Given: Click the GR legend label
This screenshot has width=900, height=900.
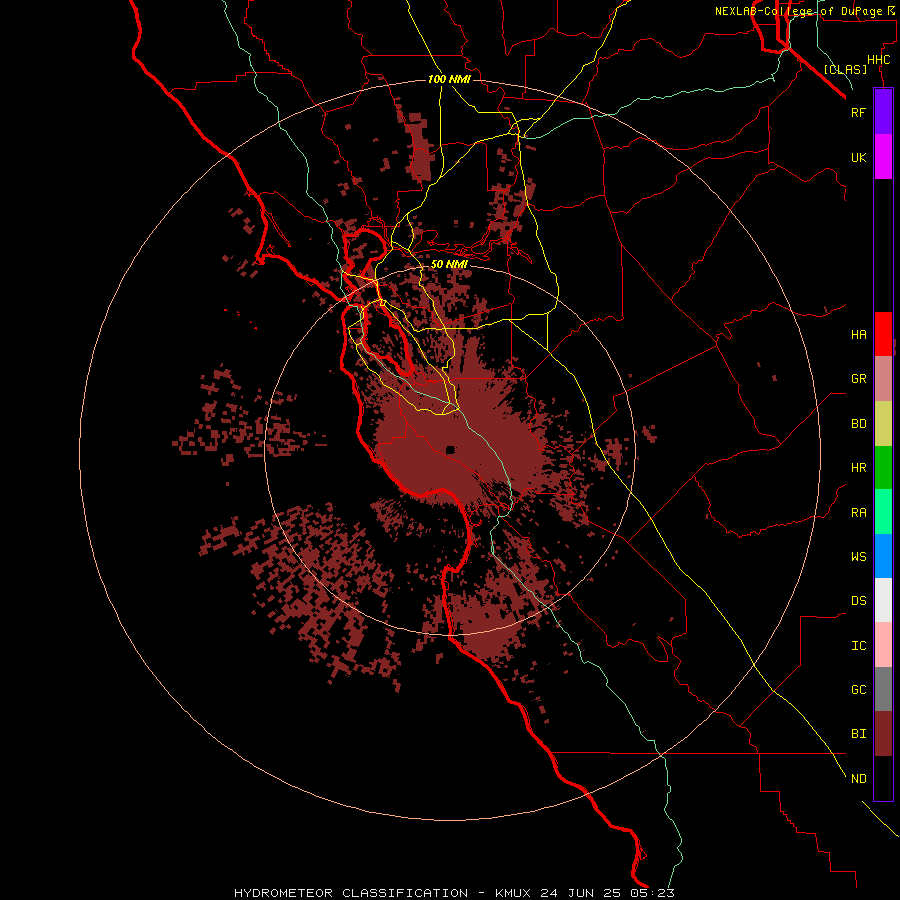Looking at the screenshot, I should 858,379.
